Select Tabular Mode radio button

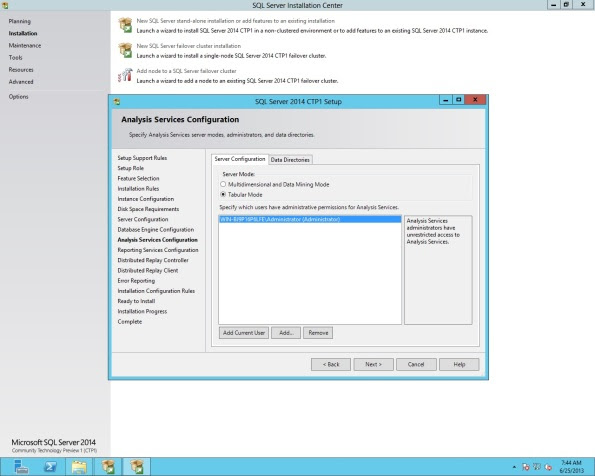[x=223, y=194]
